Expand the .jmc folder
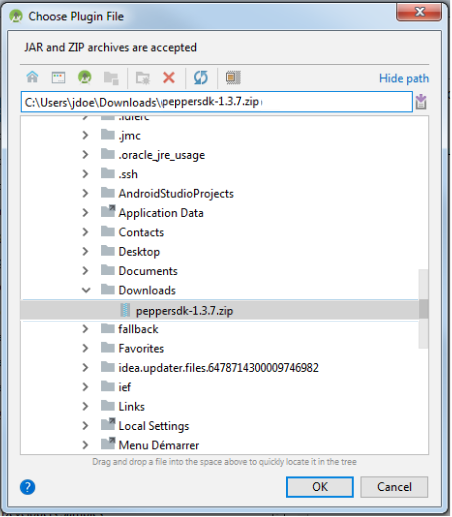The image size is (452, 517). [85, 135]
